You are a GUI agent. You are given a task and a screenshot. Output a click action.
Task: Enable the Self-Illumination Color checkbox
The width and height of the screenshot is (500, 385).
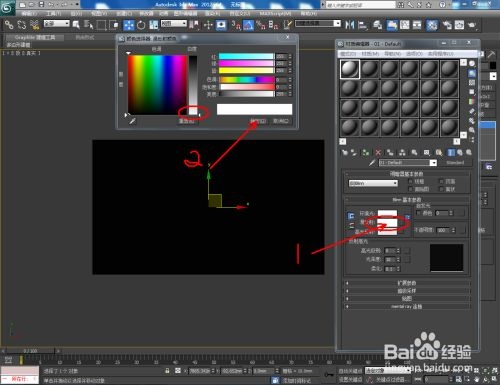click(419, 213)
